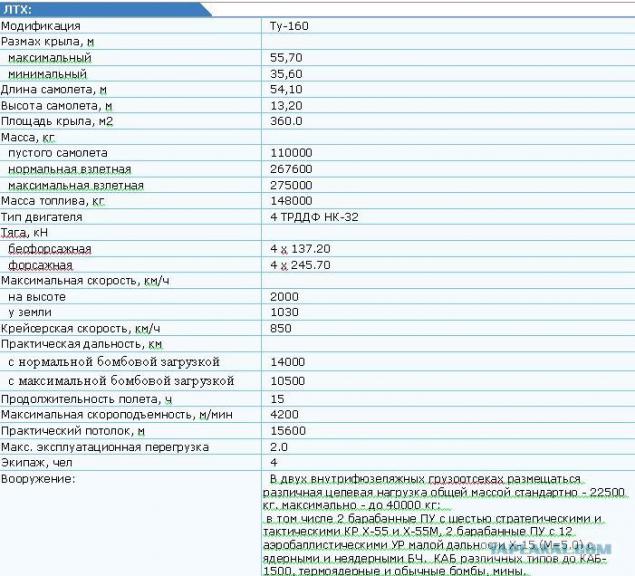Click the Продолжительность полета, ч label

coord(86,399)
